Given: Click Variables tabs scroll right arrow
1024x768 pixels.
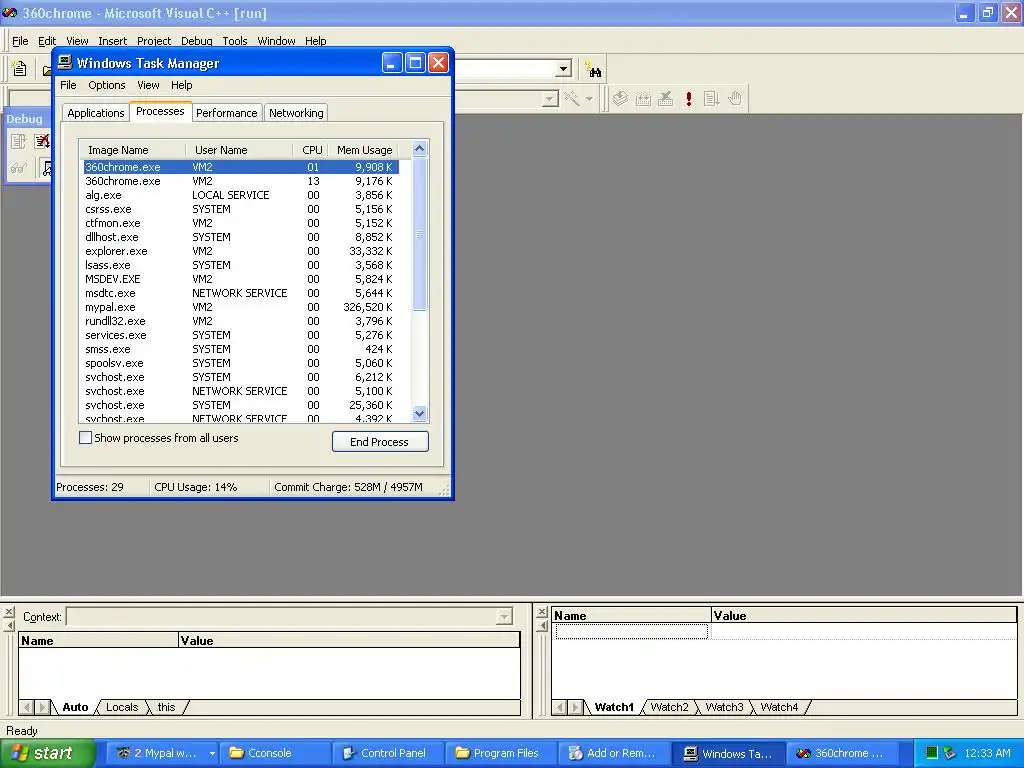Looking at the screenshot, I should 42,707.
